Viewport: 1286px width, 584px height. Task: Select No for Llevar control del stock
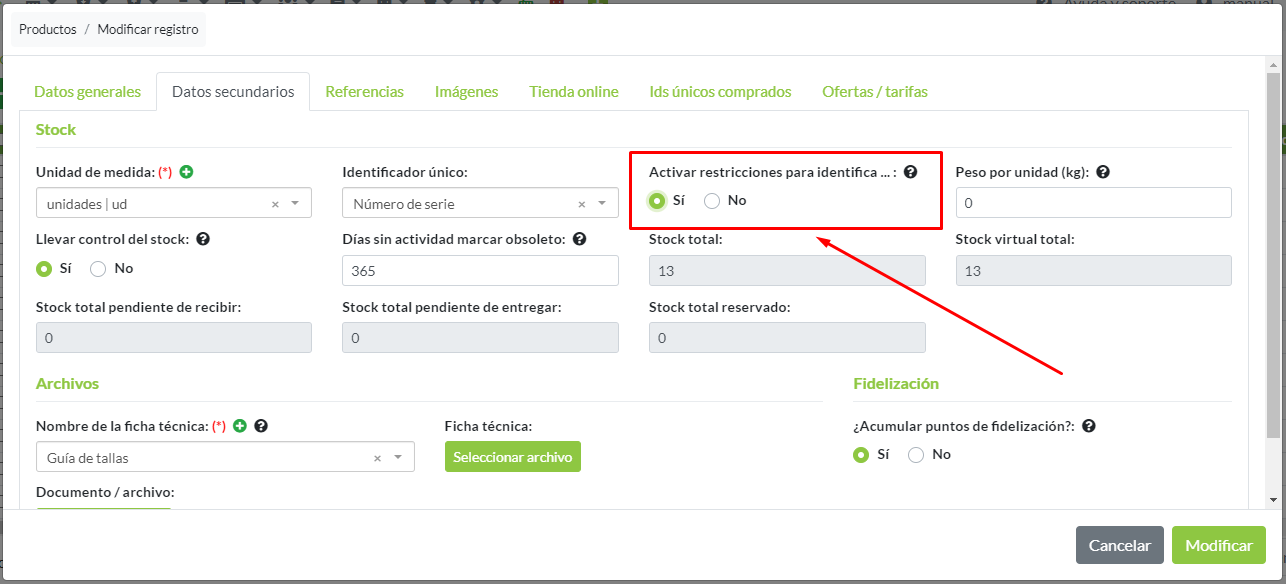coord(98,269)
